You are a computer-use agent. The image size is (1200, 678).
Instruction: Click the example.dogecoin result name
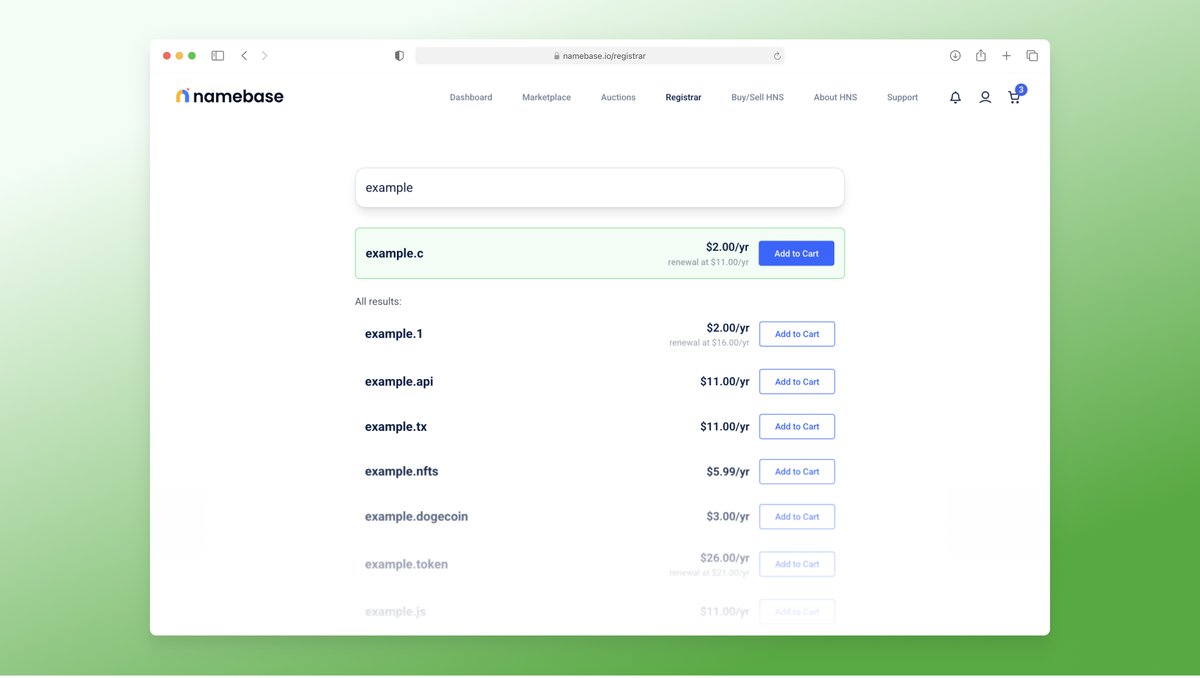point(416,517)
